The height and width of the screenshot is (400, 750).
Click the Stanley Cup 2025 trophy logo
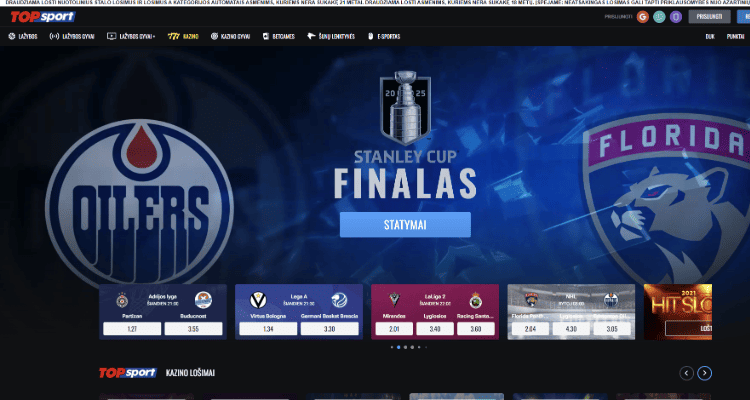405,108
